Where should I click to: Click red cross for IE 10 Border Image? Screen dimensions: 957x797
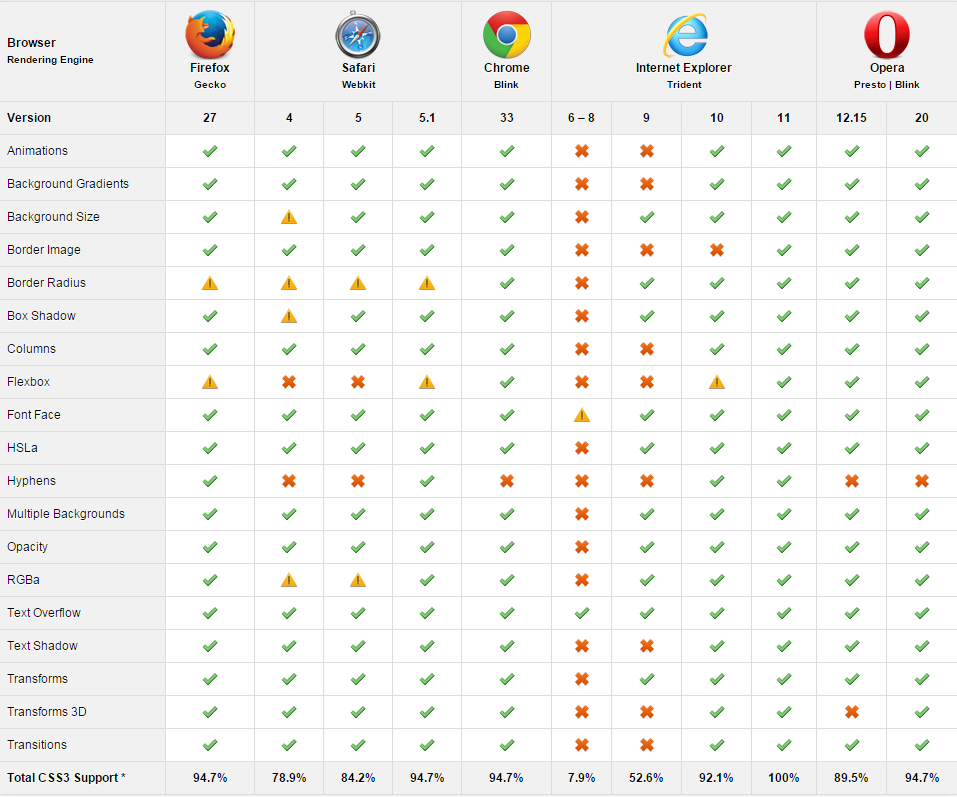point(717,250)
